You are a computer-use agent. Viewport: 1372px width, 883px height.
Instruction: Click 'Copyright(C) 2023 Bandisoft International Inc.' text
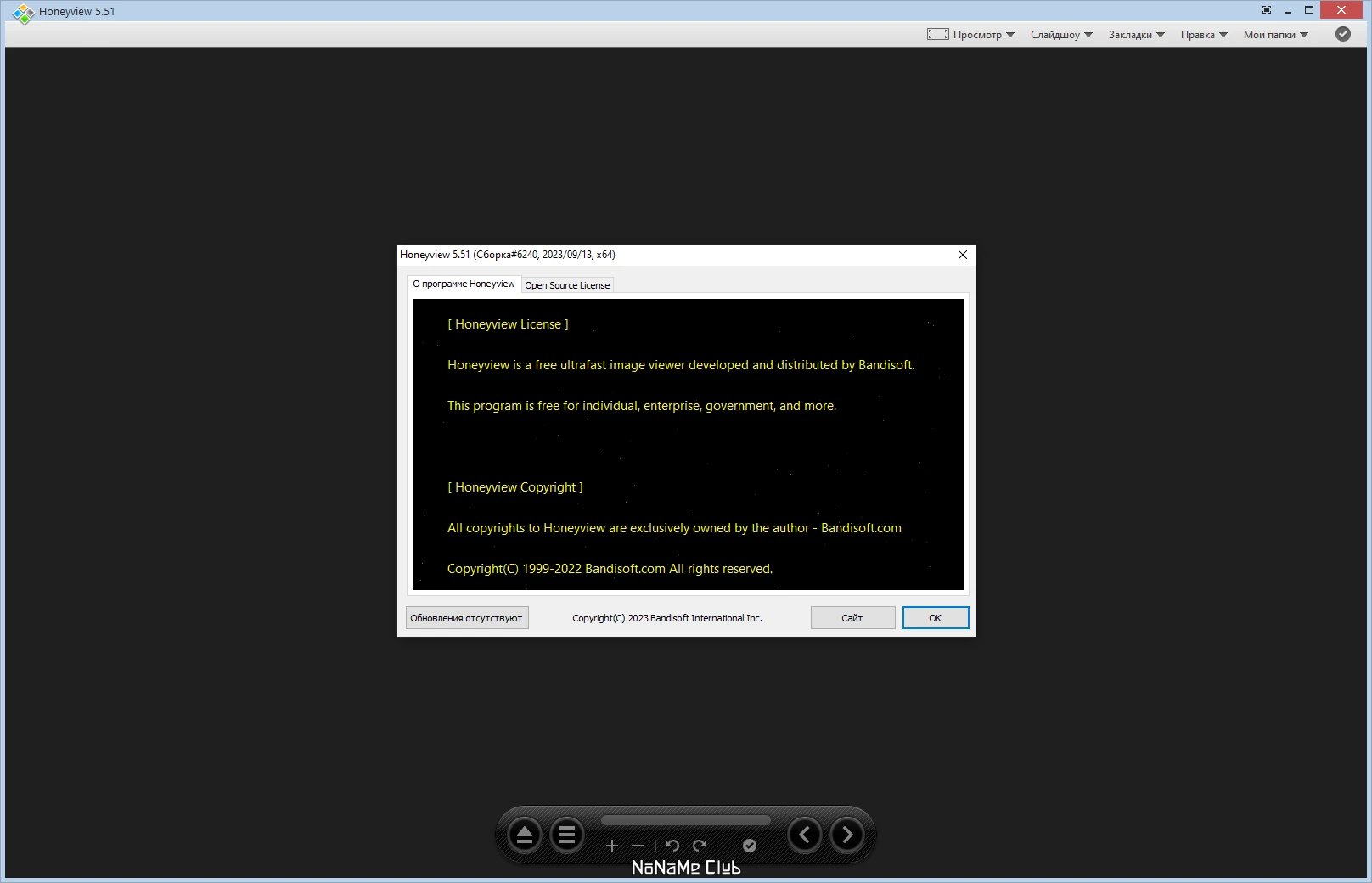pyautogui.click(x=667, y=618)
